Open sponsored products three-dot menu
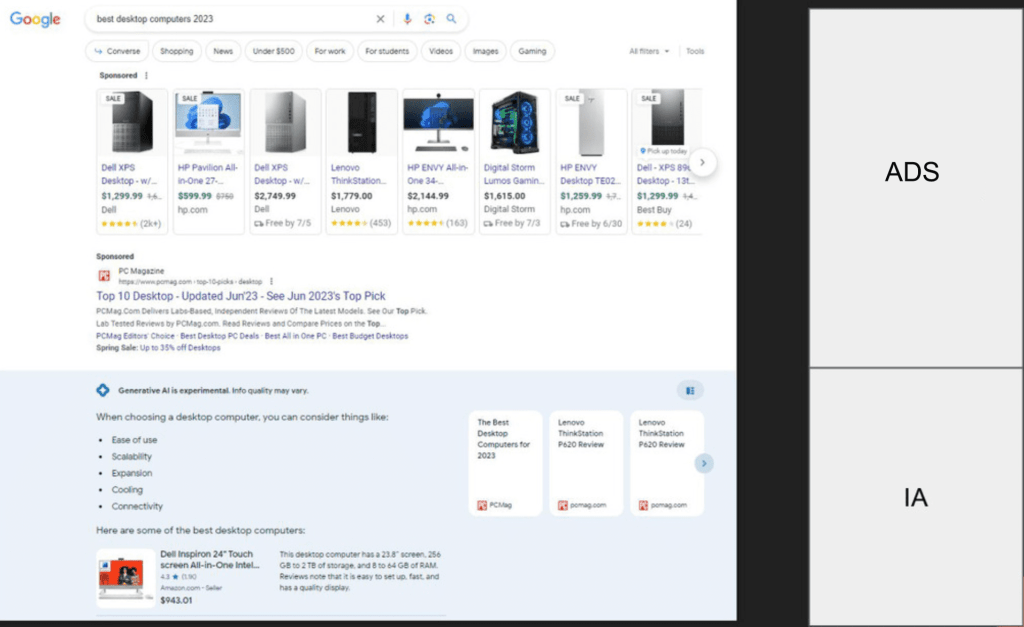 click(146, 75)
